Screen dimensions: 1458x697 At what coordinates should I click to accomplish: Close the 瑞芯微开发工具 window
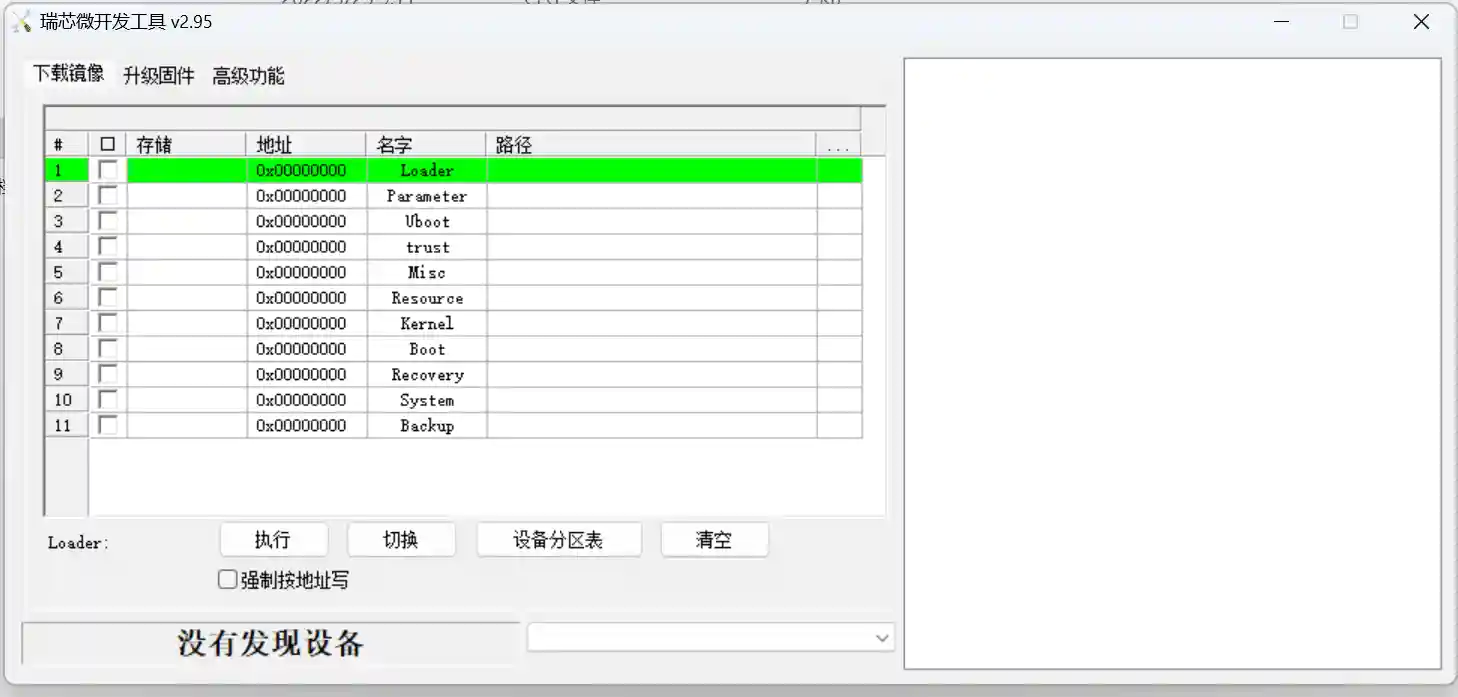tap(1421, 22)
